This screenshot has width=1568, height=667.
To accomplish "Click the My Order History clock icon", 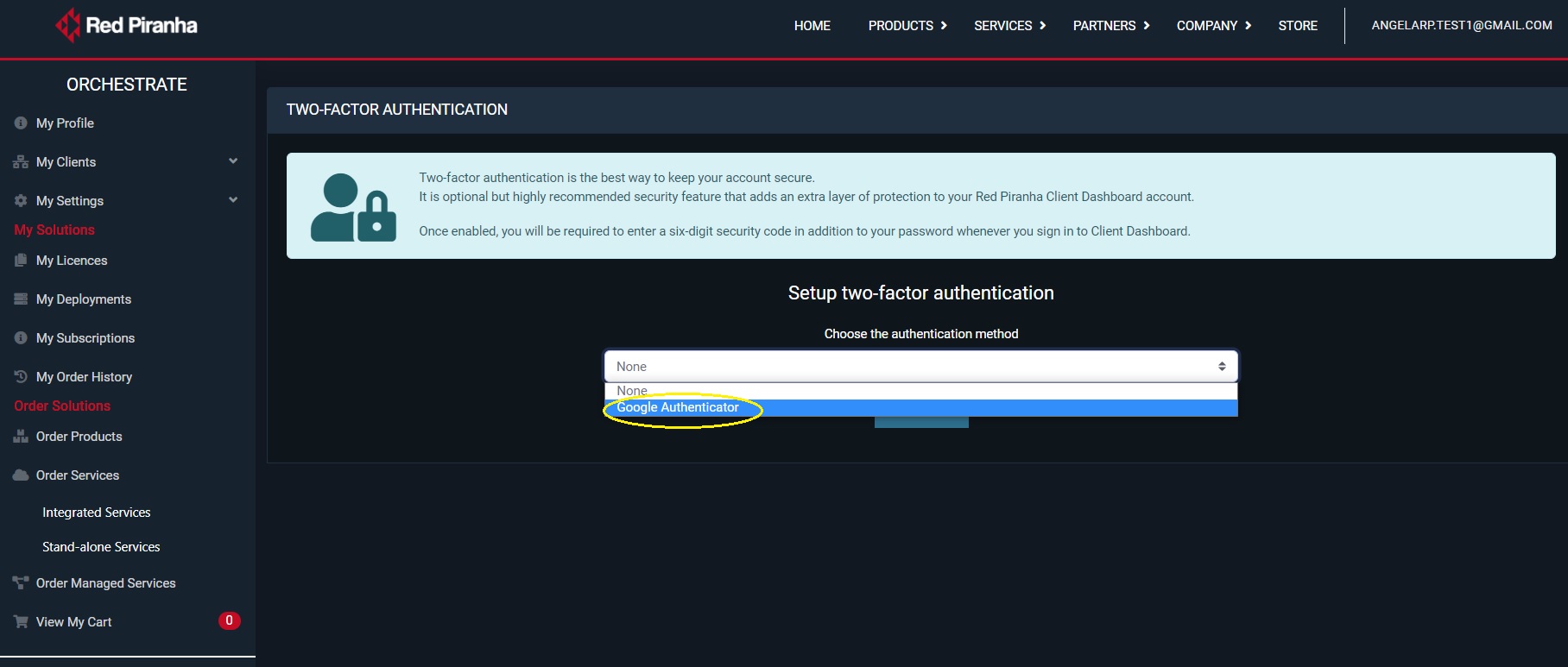I will (21, 377).
